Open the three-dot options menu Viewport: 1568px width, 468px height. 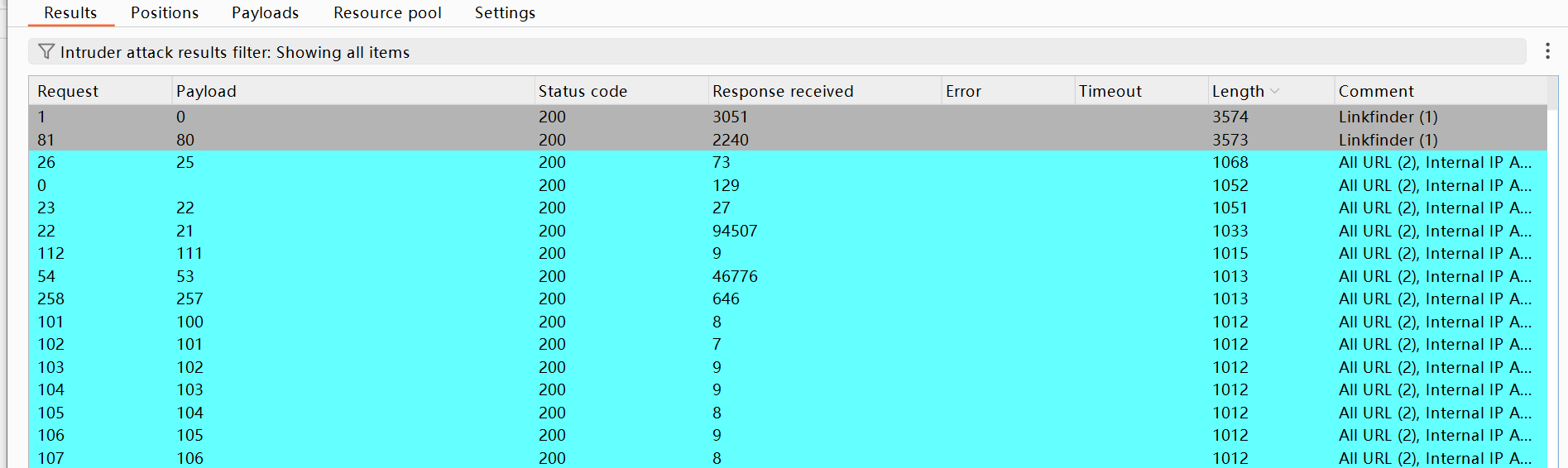[1547, 51]
